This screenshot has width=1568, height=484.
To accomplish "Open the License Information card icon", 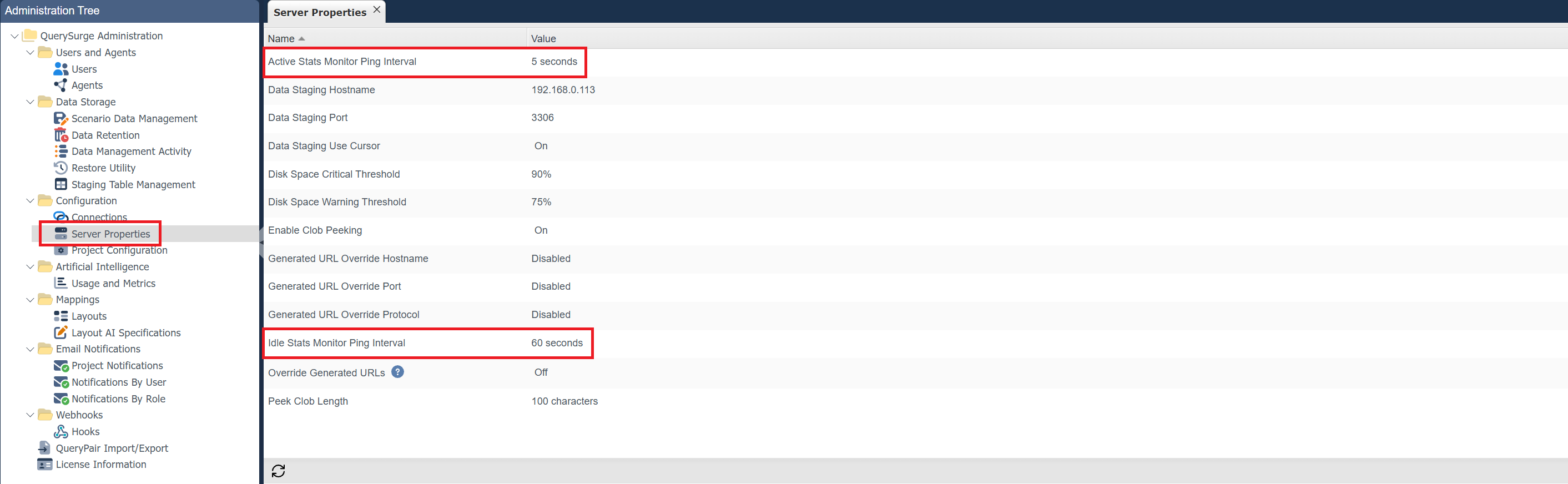I will coord(44,464).
